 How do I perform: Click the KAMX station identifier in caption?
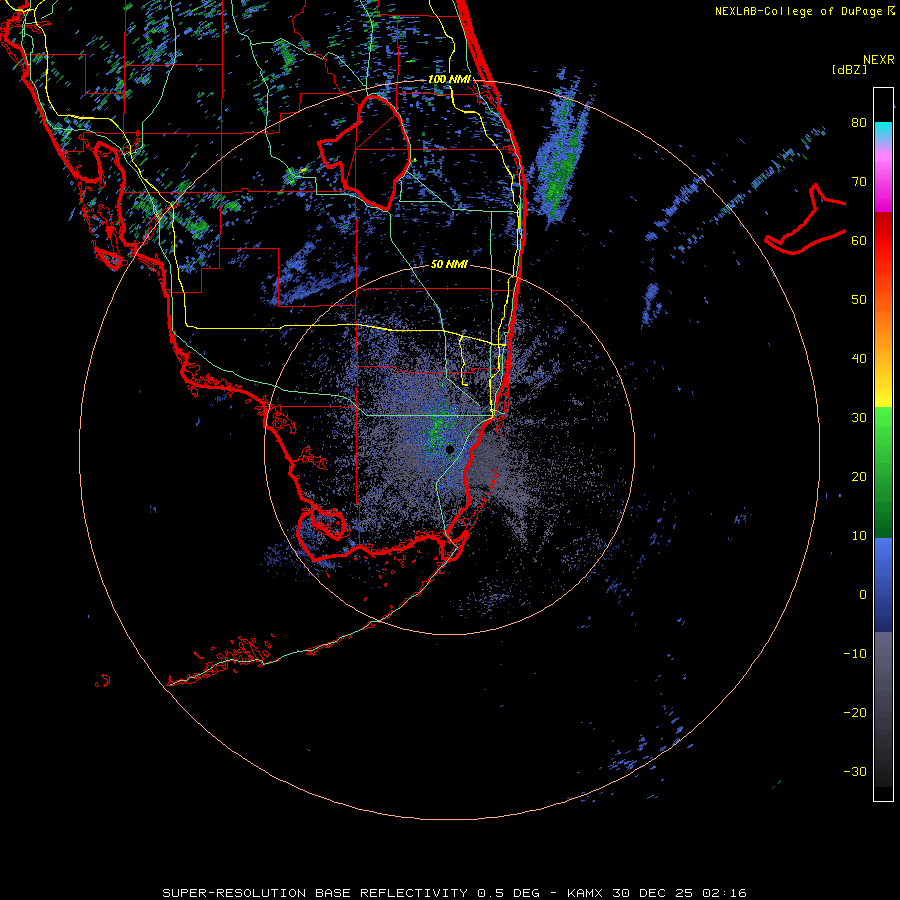587,893
